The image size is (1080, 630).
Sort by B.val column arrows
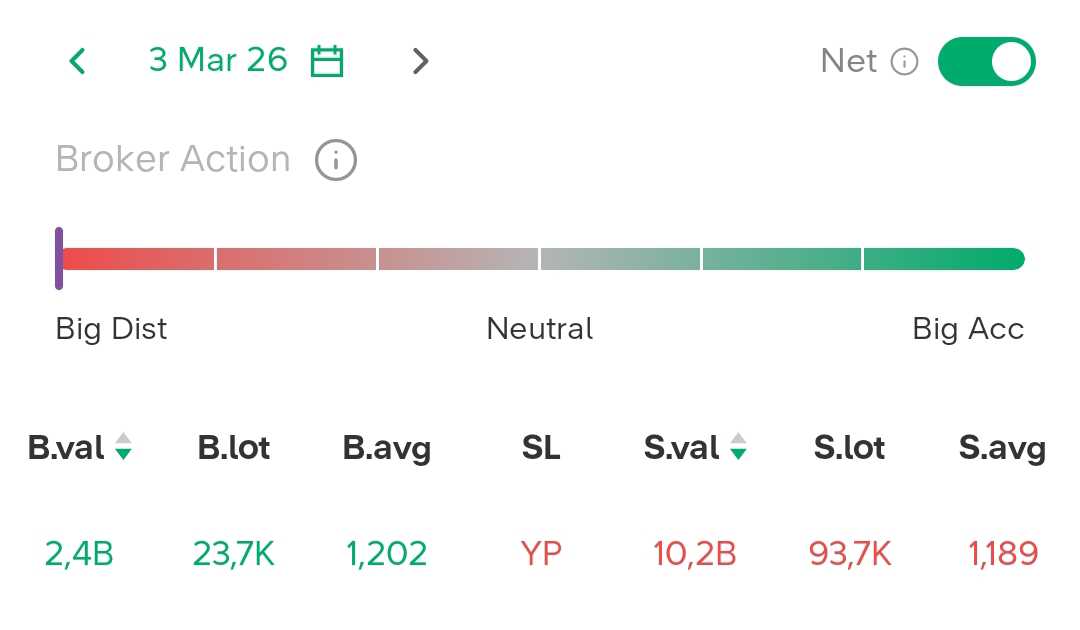point(123,447)
